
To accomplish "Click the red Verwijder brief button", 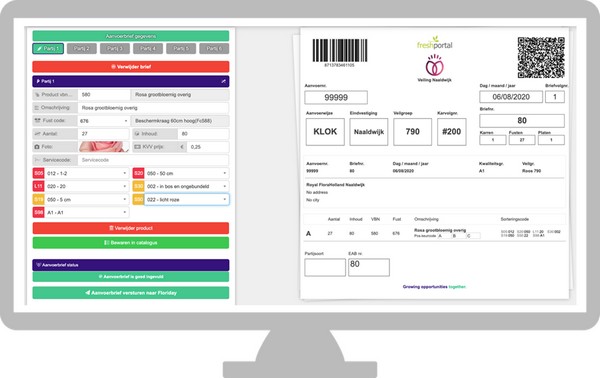I will (x=131, y=67).
